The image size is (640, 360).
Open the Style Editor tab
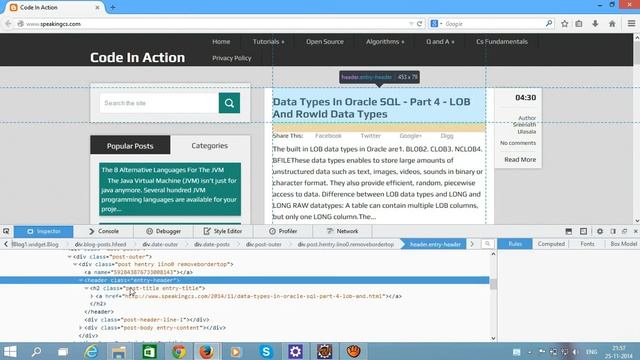pyautogui.click(x=223, y=231)
